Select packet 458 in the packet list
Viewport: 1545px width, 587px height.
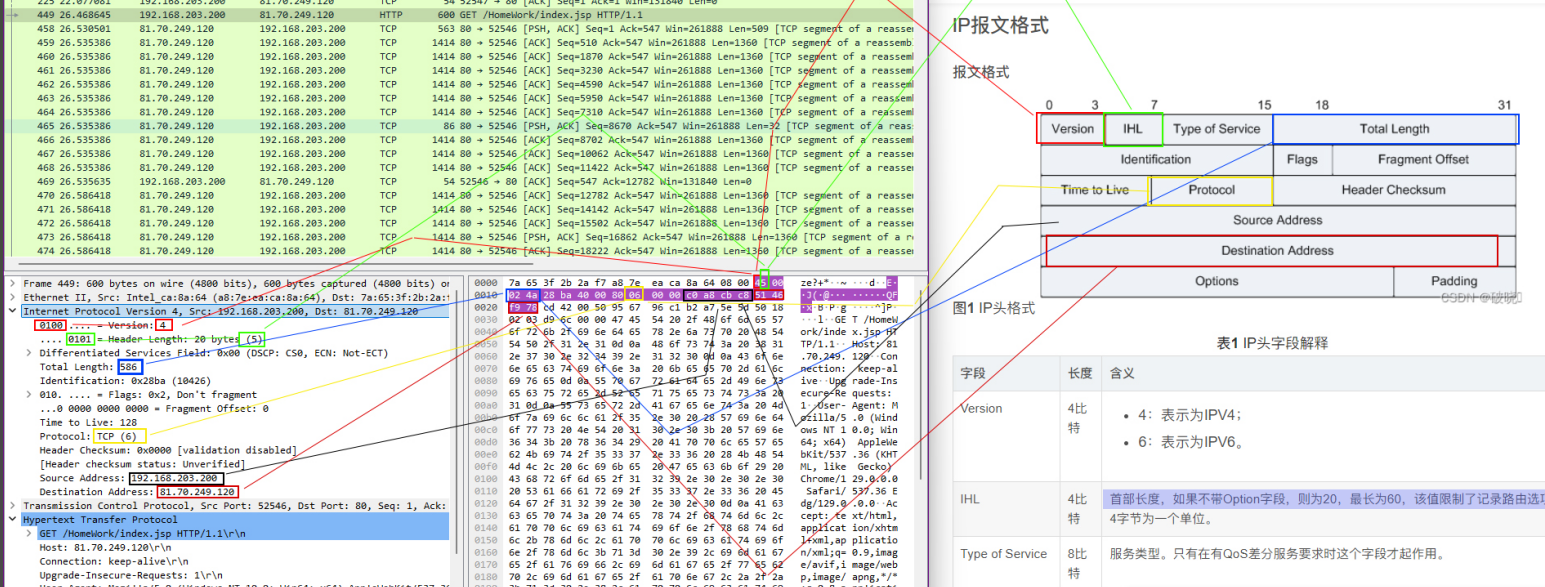tap(460, 29)
